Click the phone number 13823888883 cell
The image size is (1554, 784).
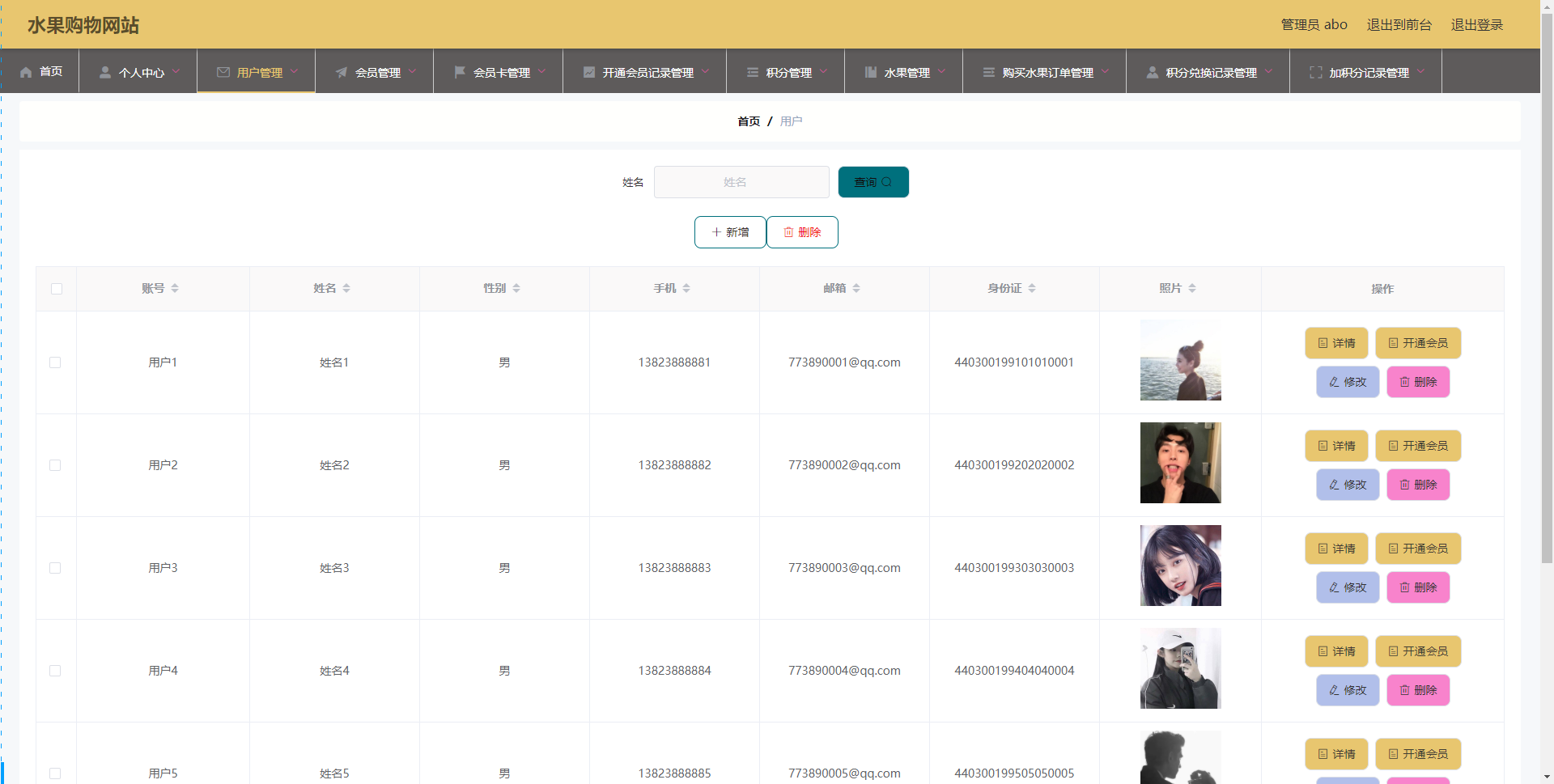pos(674,568)
